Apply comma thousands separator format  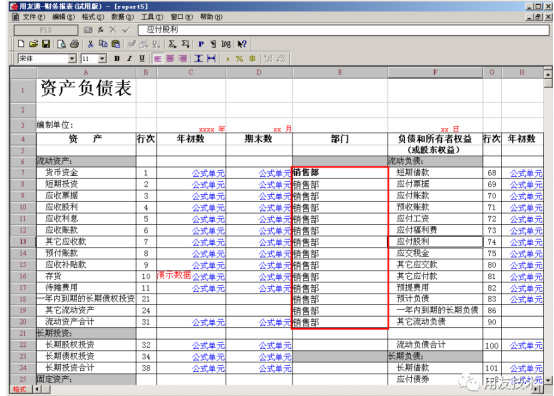pos(227,59)
